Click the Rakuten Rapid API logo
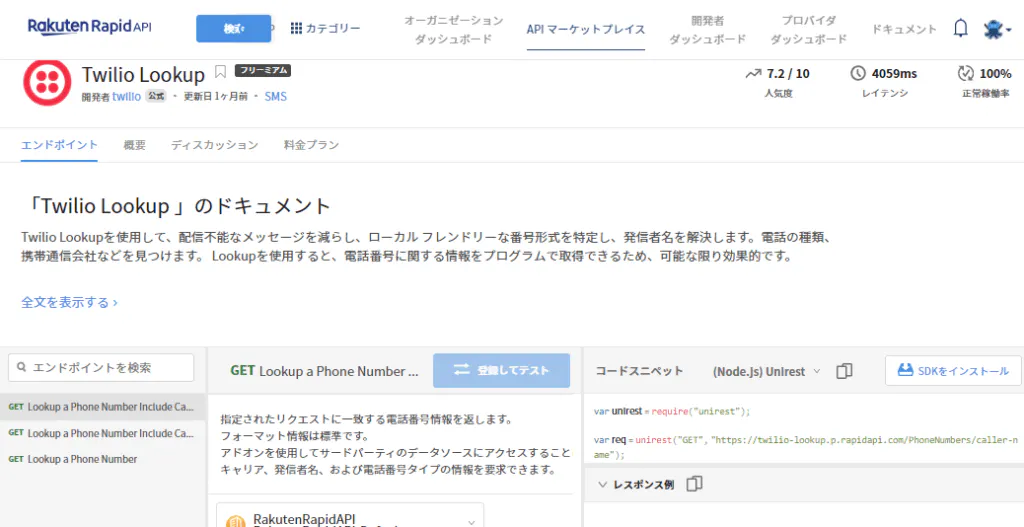This screenshot has height=527, width=1024. pyautogui.click(x=89, y=27)
